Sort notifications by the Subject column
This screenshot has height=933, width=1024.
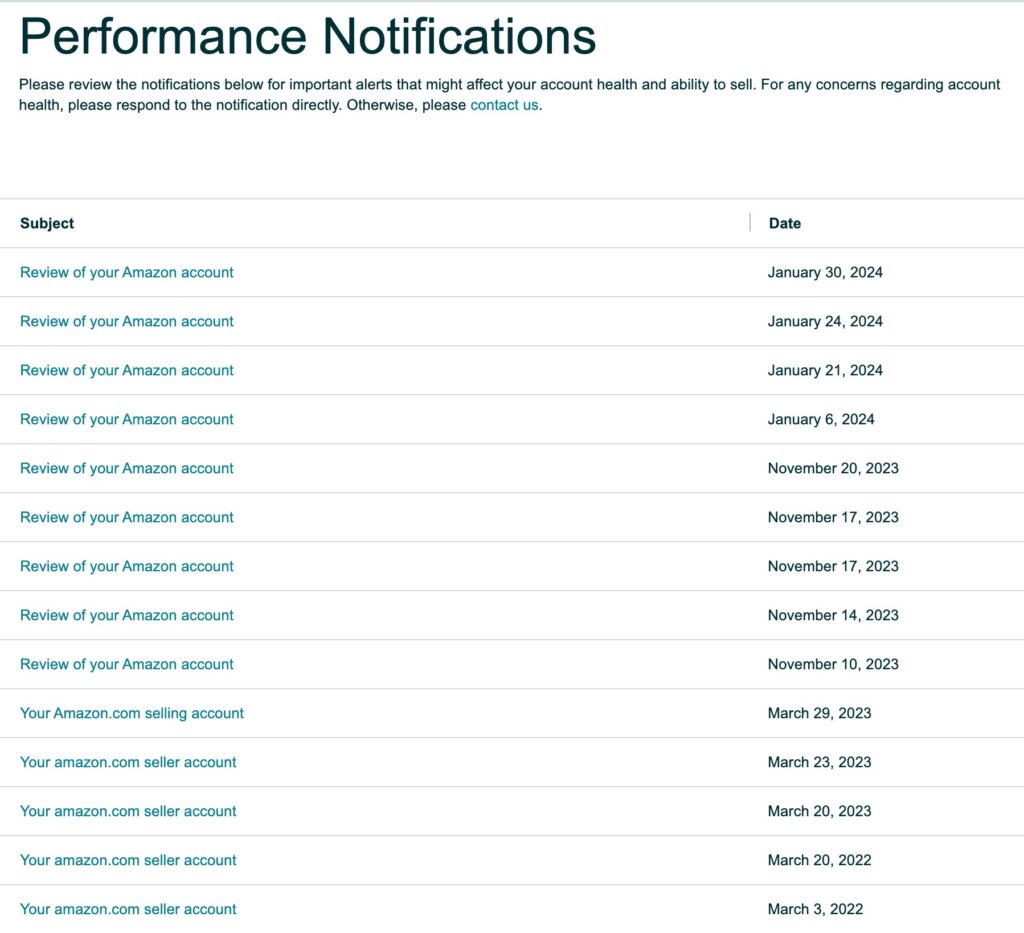[x=46, y=223]
